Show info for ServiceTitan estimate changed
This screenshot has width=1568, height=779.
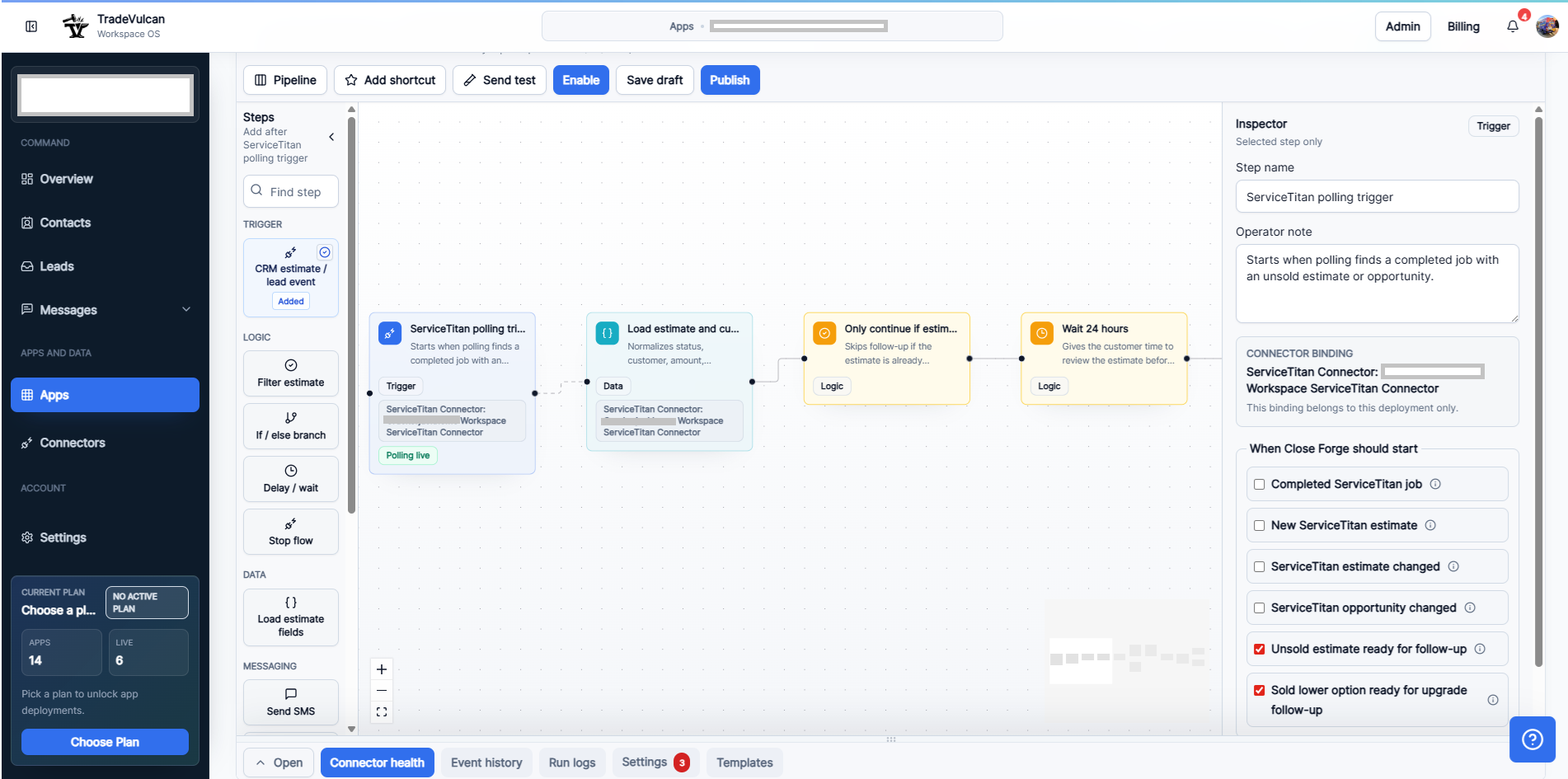point(1453,566)
